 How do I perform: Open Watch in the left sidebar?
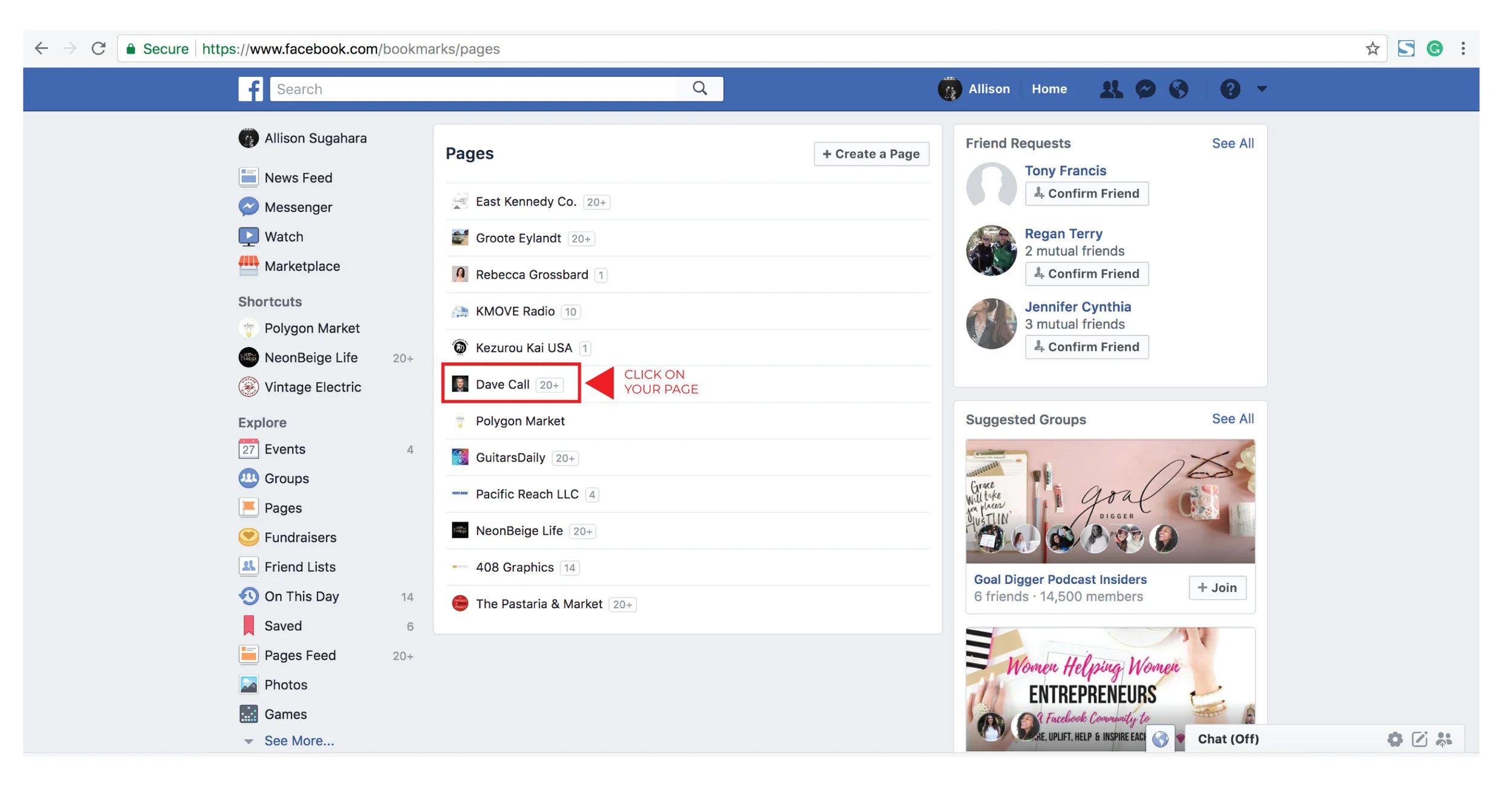point(271,236)
